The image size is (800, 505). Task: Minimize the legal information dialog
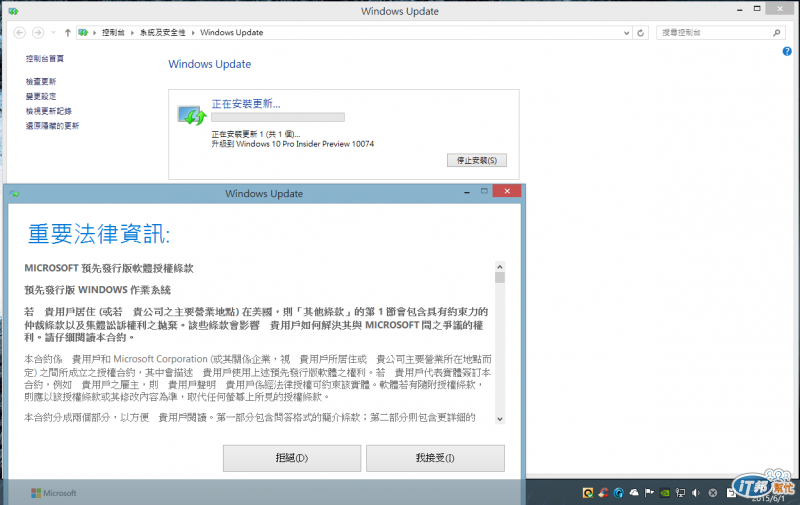click(467, 192)
